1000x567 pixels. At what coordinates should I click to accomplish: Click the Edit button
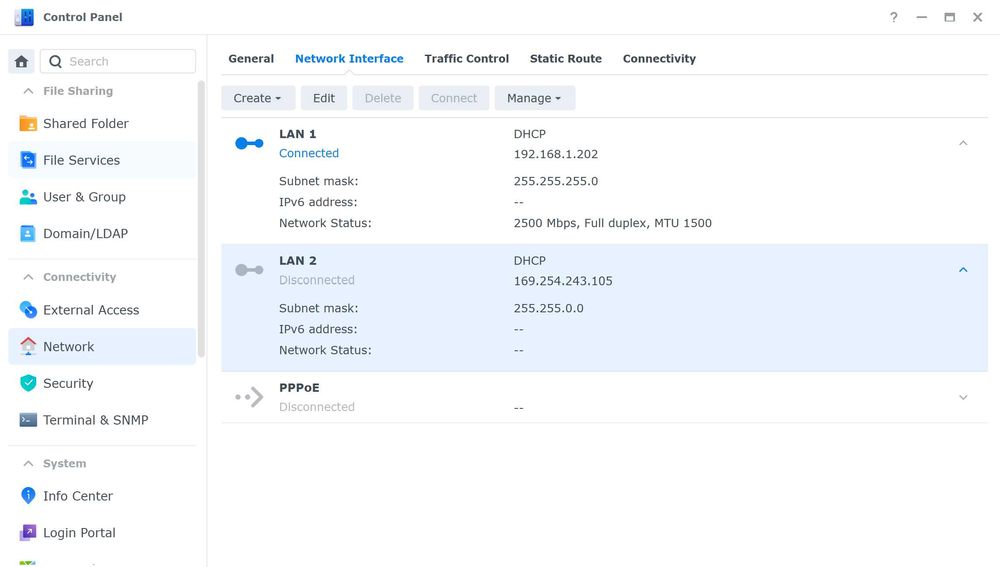tap(324, 98)
